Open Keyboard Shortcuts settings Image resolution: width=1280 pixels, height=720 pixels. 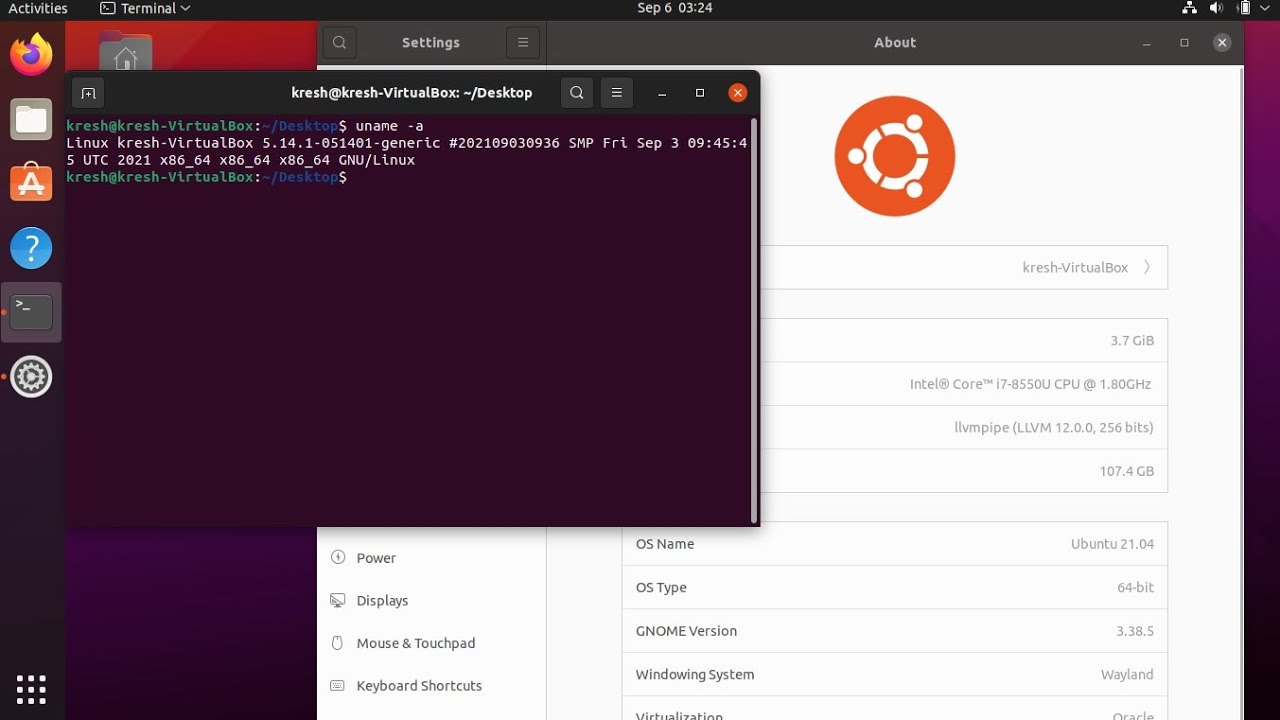[x=431, y=686]
